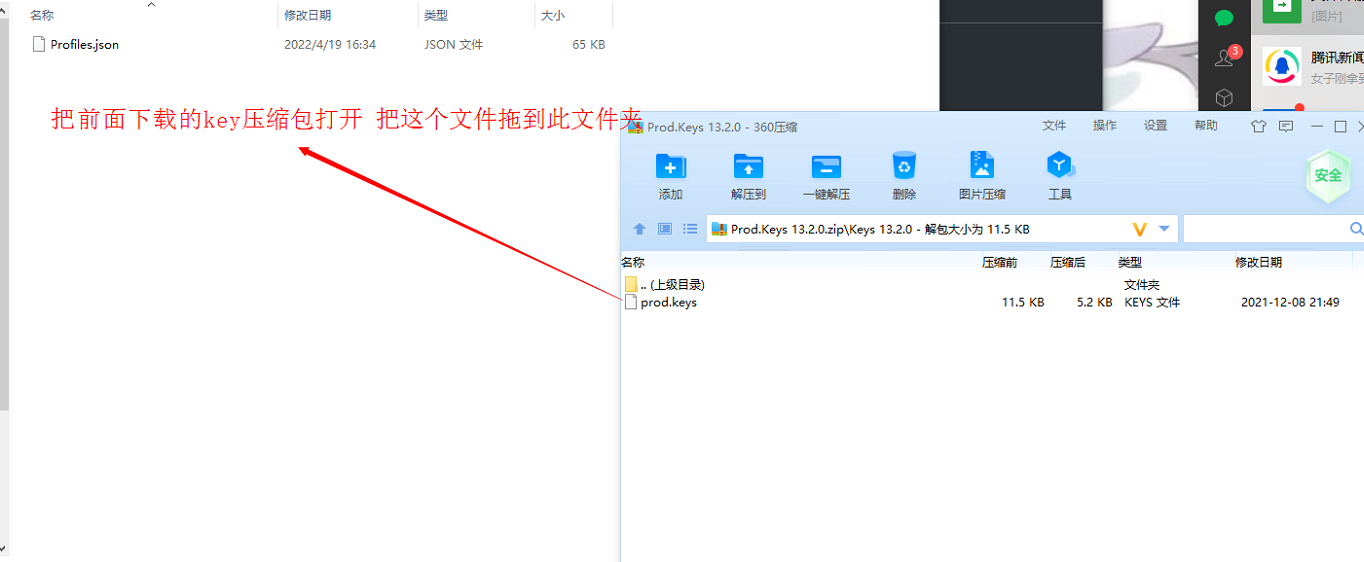
Task: Select the prod.keys file in archive
Action: (x=668, y=302)
